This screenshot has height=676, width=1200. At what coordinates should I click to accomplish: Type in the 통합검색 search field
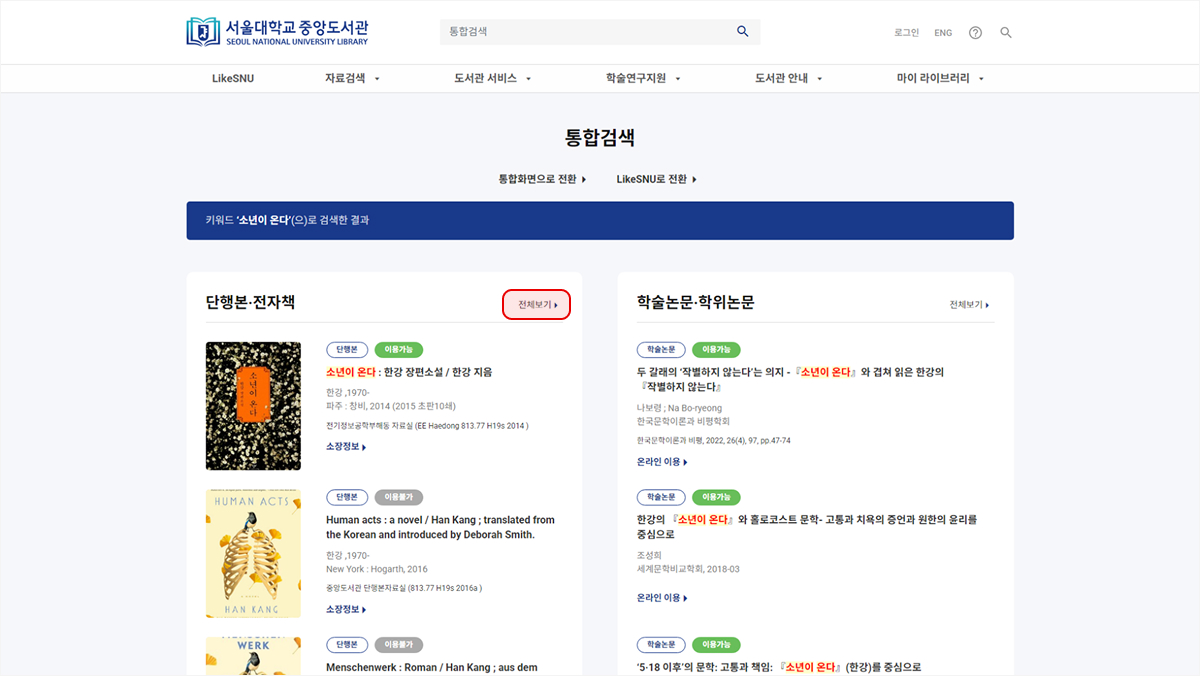[585, 31]
